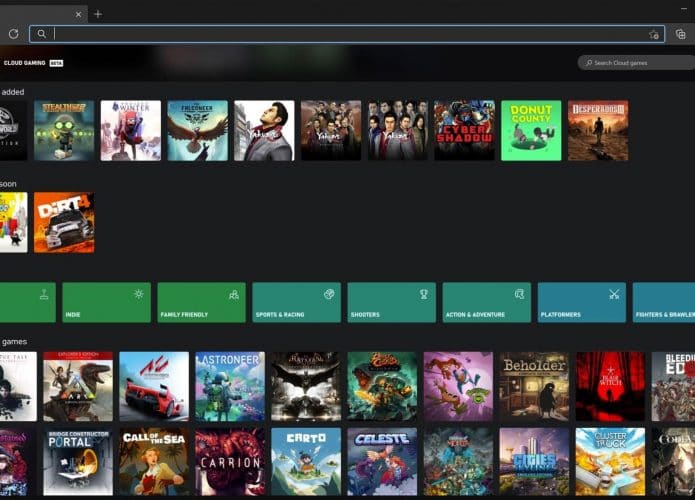
Task: Add page to favorites with star icon
Action: [x=653, y=34]
